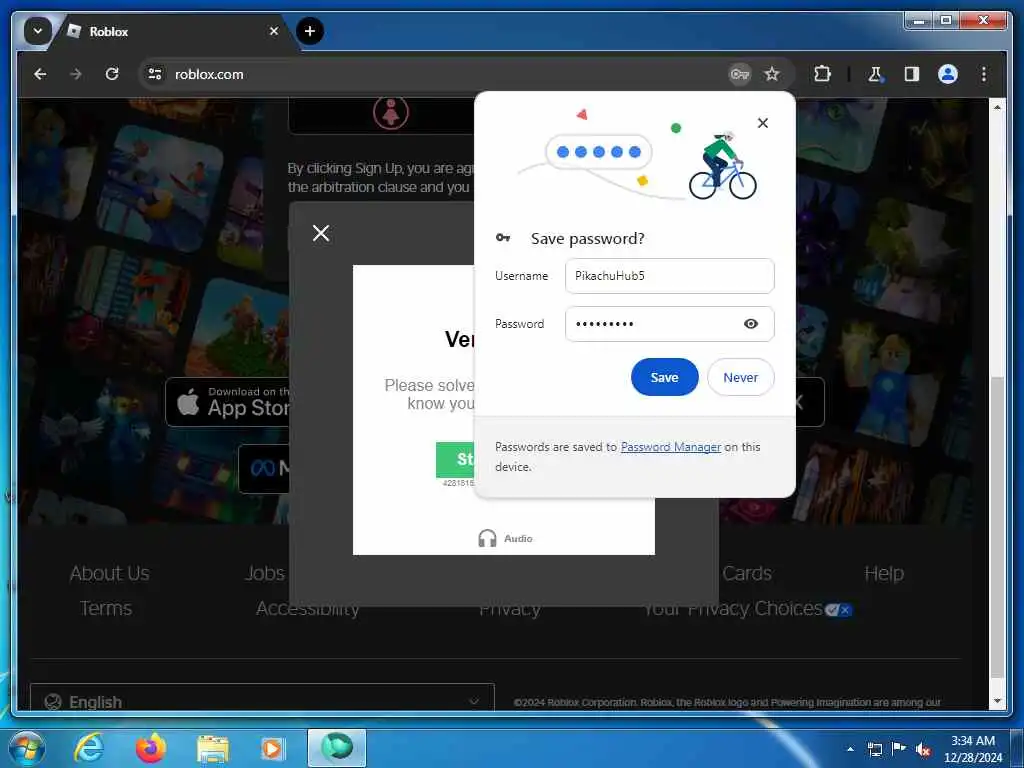Select the female gender icon

pyautogui.click(x=391, y=113)
